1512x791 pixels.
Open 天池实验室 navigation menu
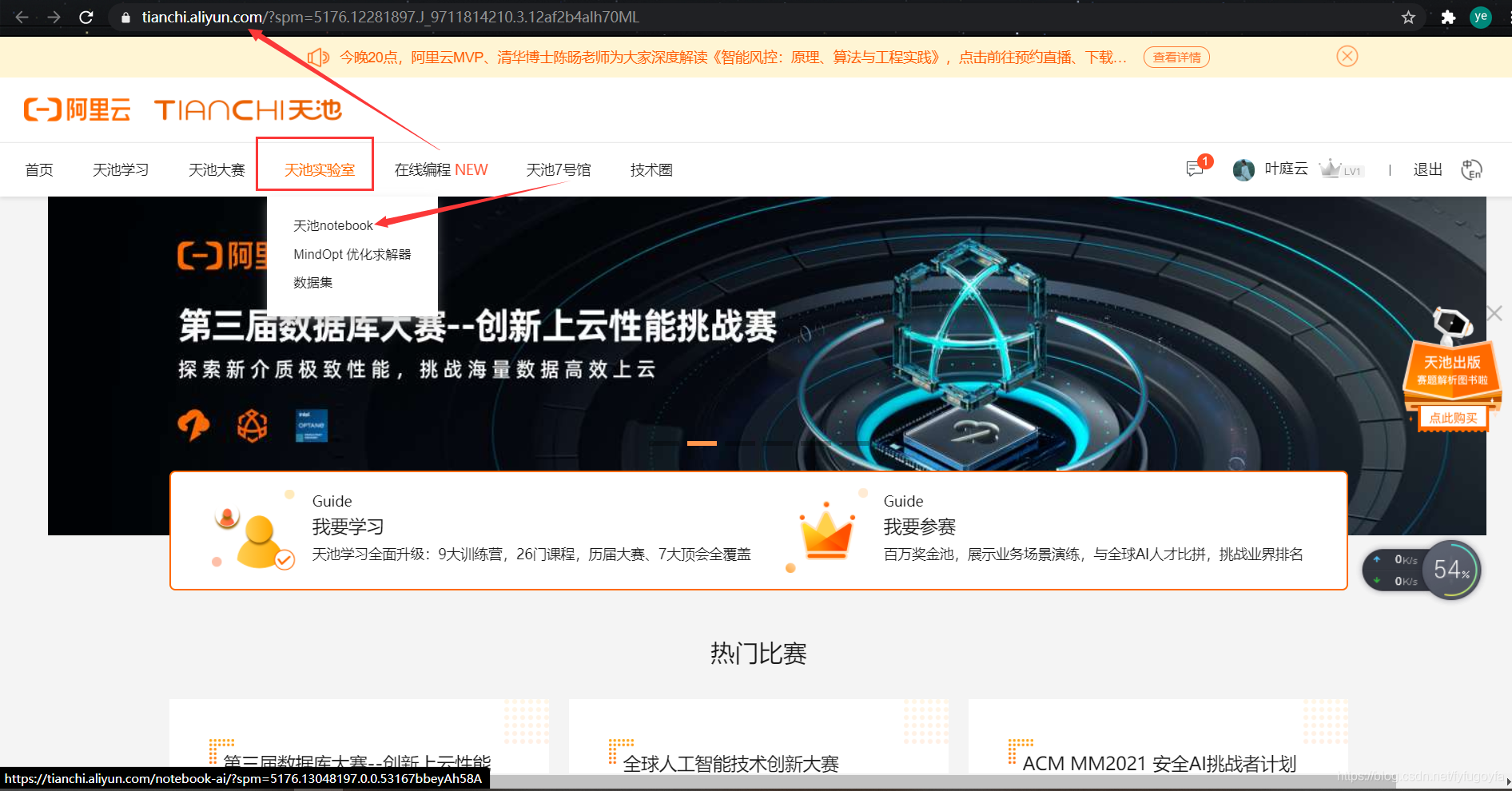pos(319,169)
